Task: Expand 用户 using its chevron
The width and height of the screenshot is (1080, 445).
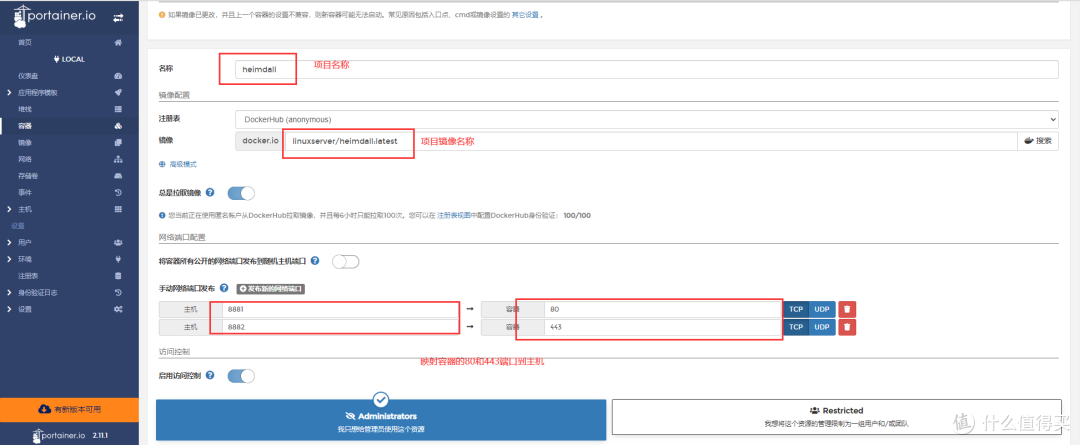Action: pyautogui.click(x=9, y=242)
